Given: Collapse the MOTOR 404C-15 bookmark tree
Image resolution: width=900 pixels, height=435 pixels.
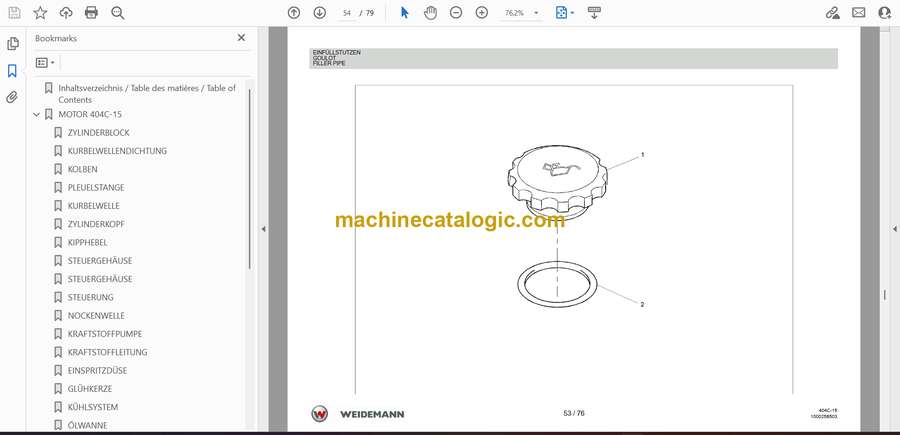Looking at the screenshot, I should (x=37, y=114).
